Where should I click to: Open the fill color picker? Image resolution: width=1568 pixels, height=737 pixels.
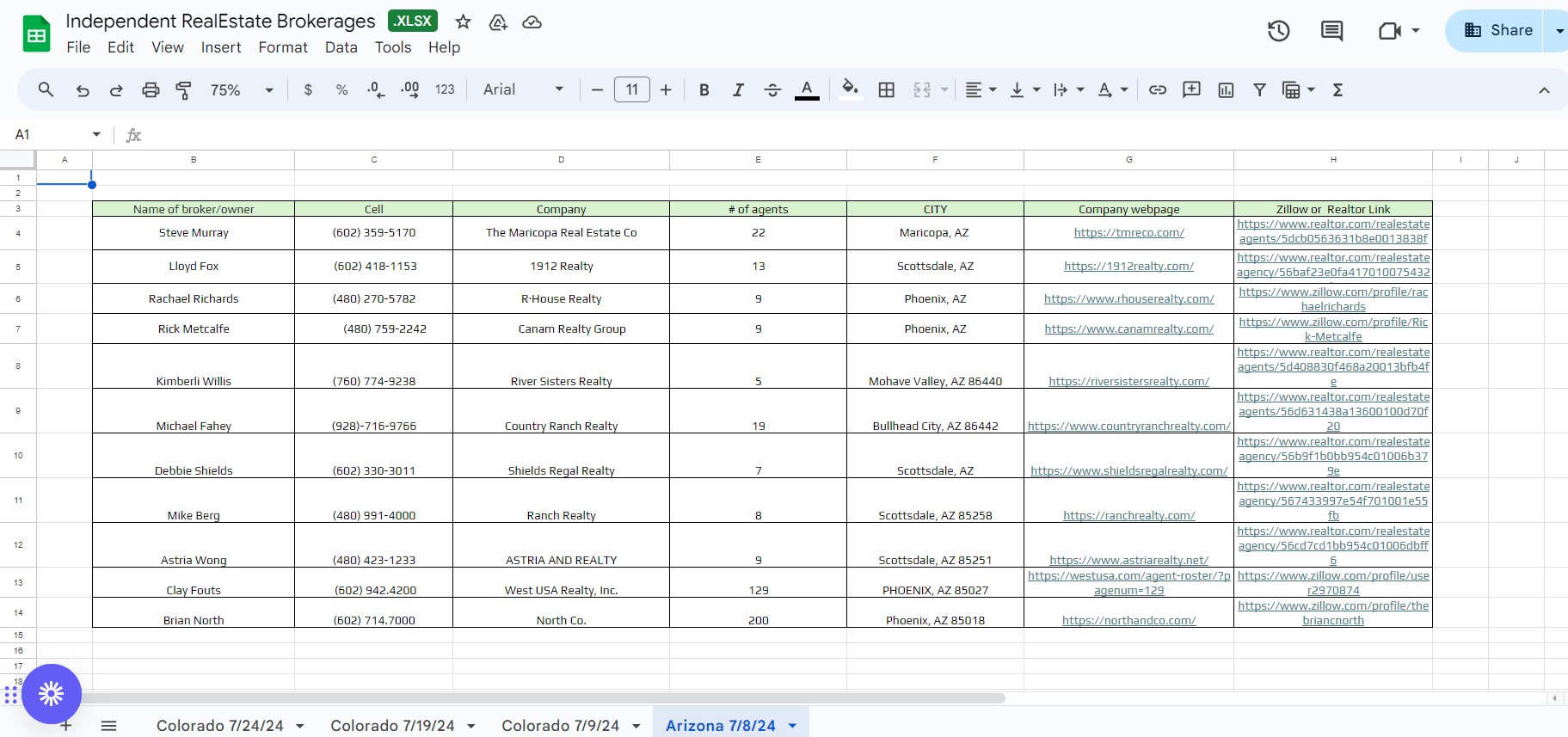pyautogui.click(x=851, y=89)
